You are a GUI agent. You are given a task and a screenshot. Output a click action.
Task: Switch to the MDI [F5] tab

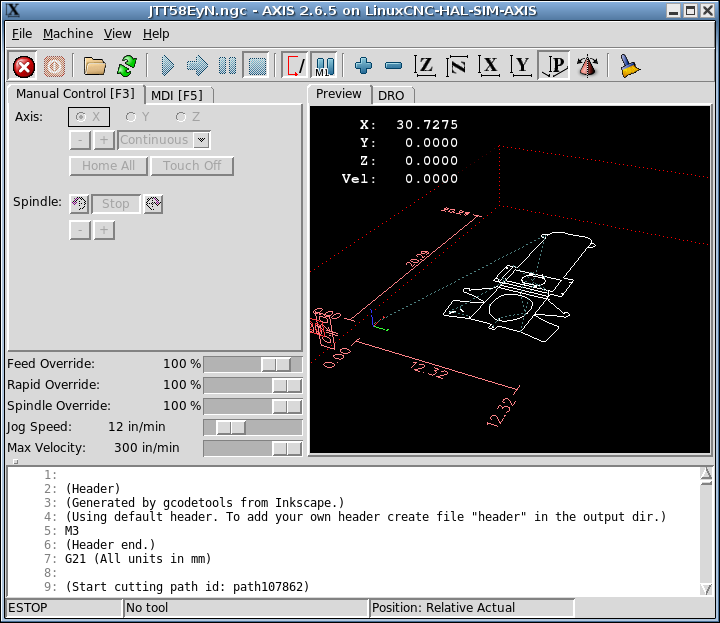tap(177, 95)
